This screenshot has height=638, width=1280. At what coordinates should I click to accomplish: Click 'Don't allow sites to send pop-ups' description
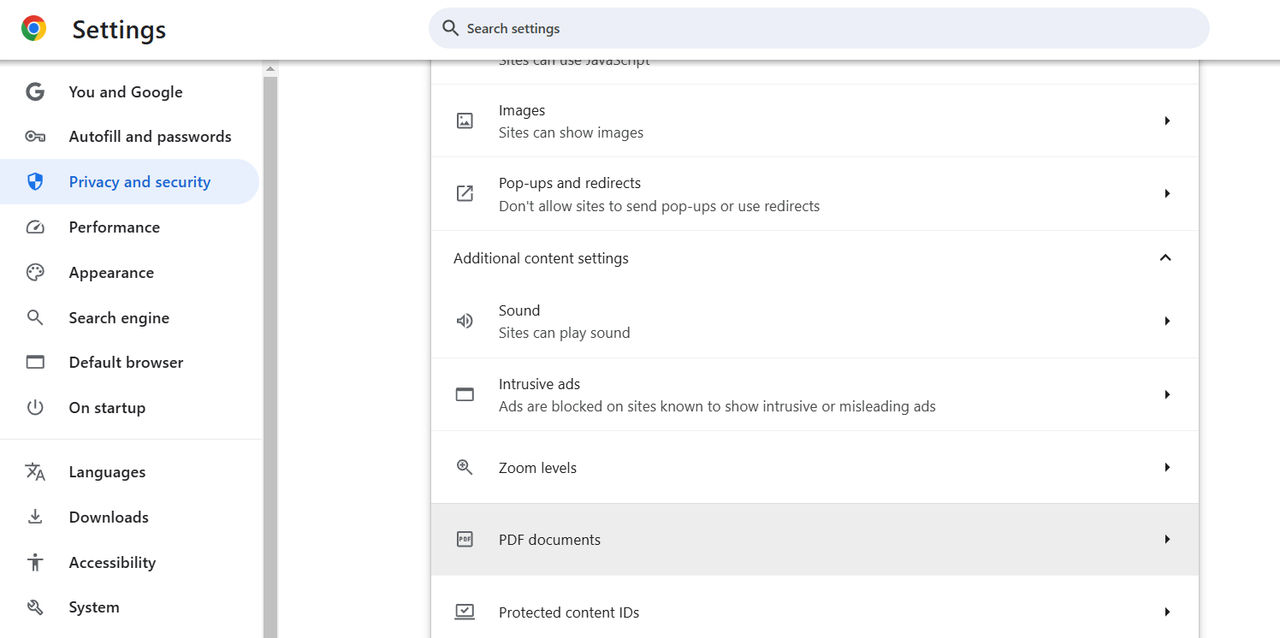click(659, 206)
